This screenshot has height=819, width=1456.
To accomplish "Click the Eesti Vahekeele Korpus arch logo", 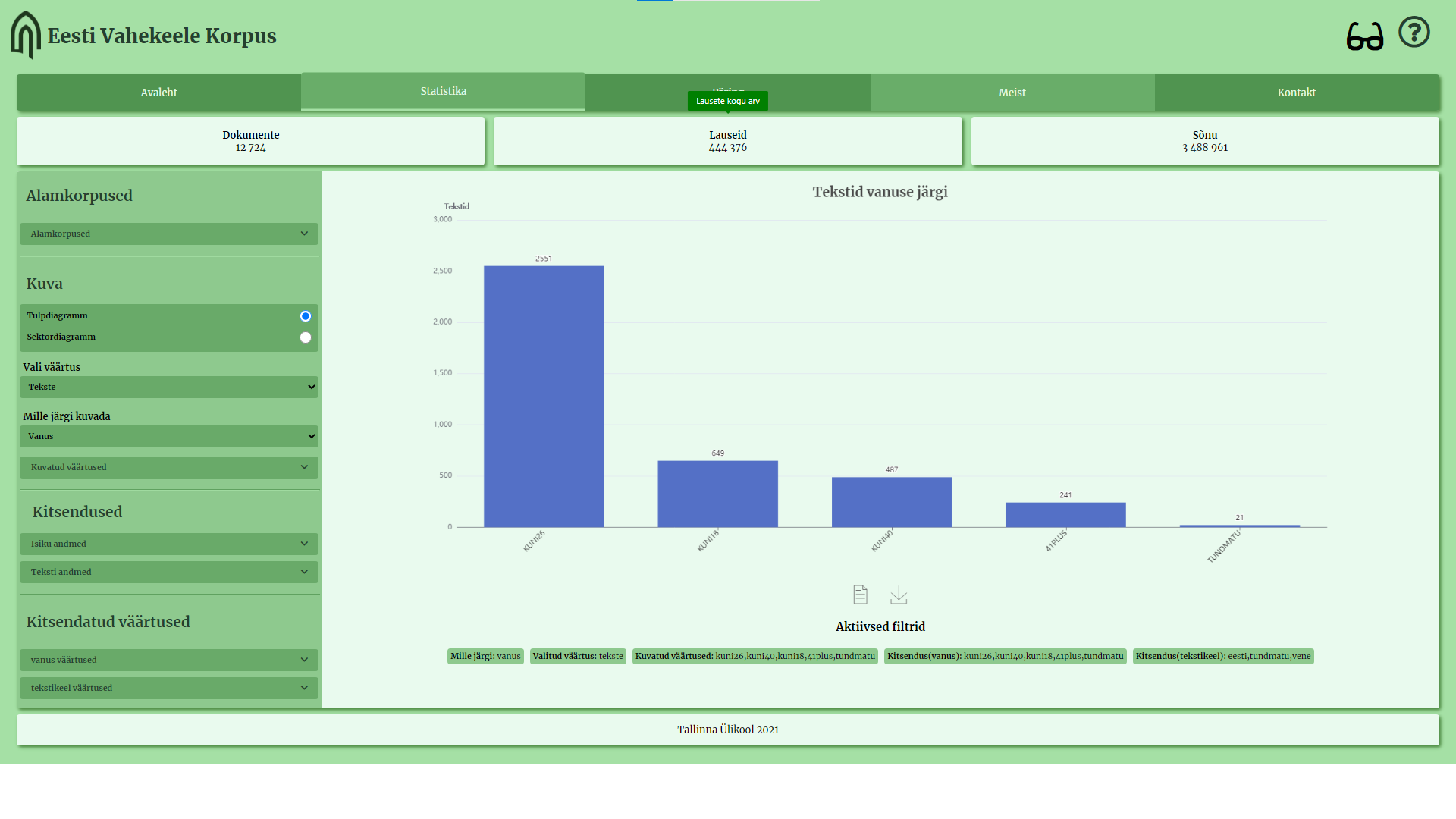I will pyautogui.click(x=25, y=35).
